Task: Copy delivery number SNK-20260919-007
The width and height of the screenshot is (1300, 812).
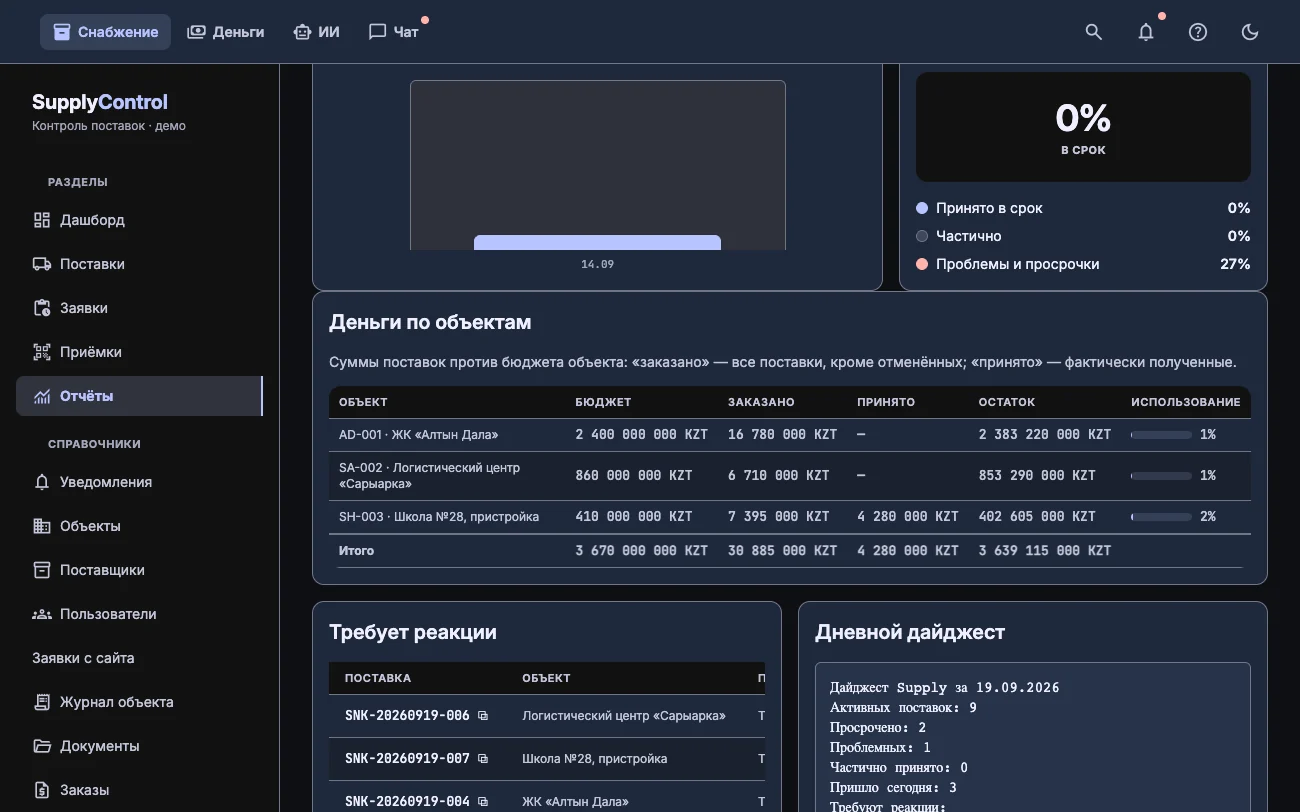Action: coord(483,759)
